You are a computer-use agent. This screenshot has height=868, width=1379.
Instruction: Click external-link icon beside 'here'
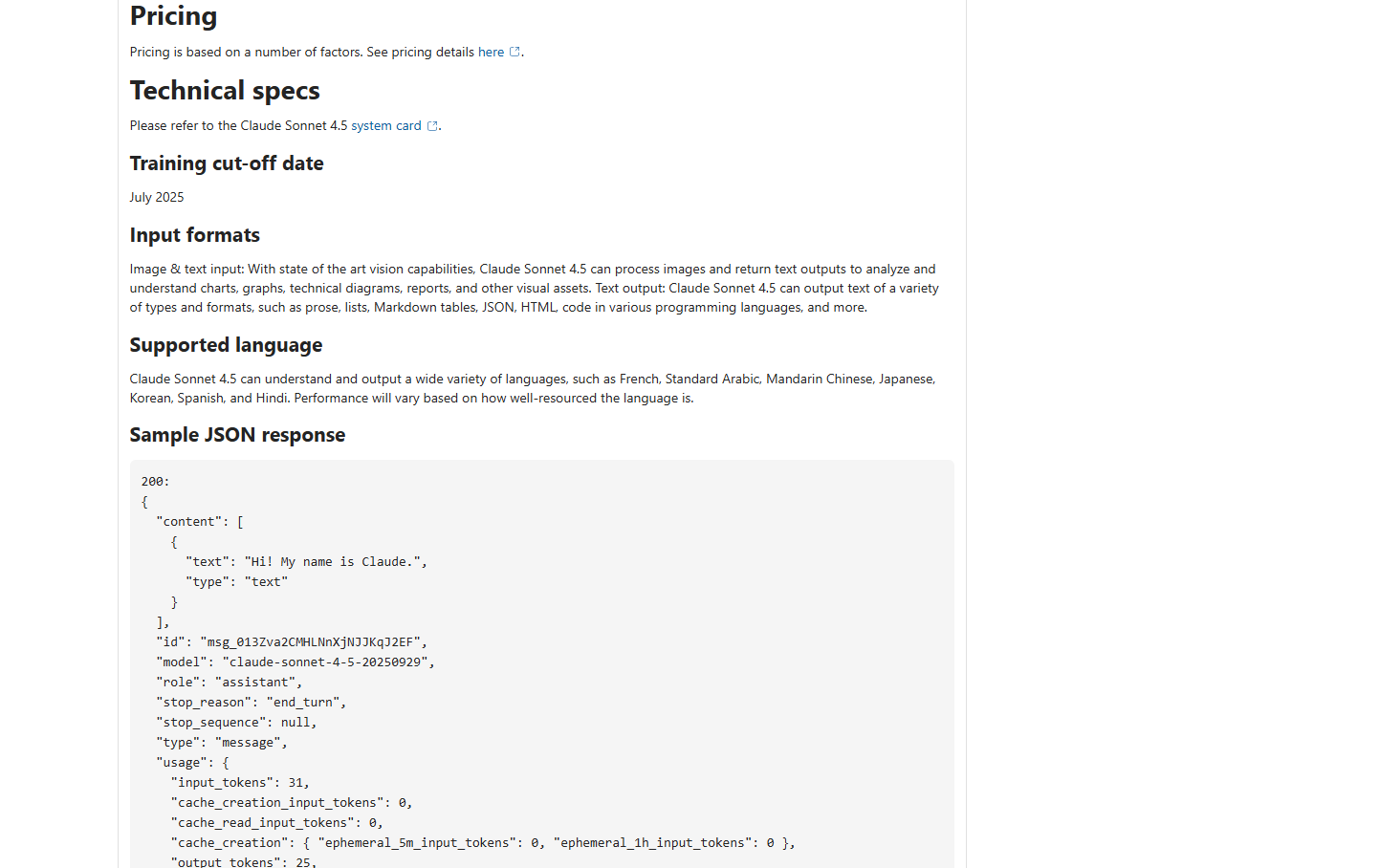point(514,53)
